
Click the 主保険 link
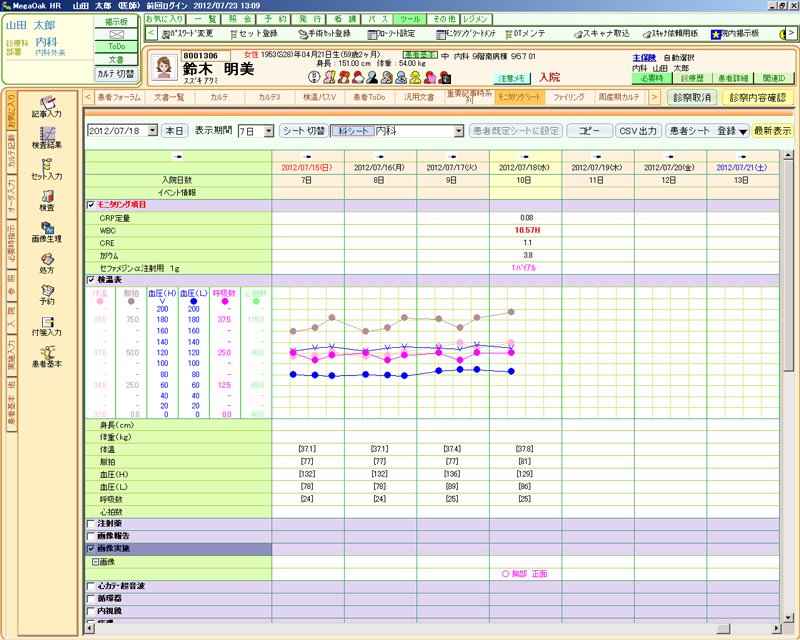pyautogui.click(x=644, y=58)
